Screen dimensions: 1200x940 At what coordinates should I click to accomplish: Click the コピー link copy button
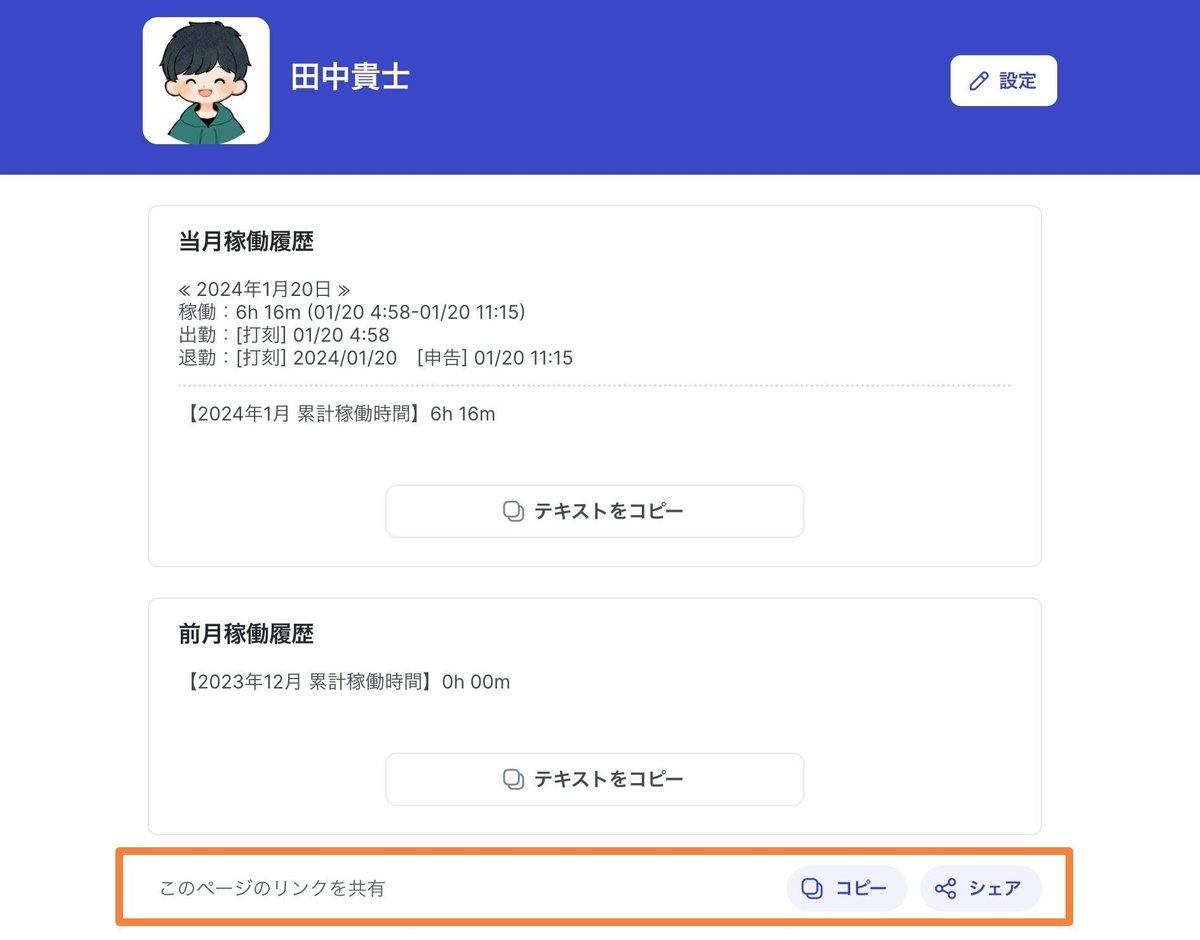click(x=846, y=888)
